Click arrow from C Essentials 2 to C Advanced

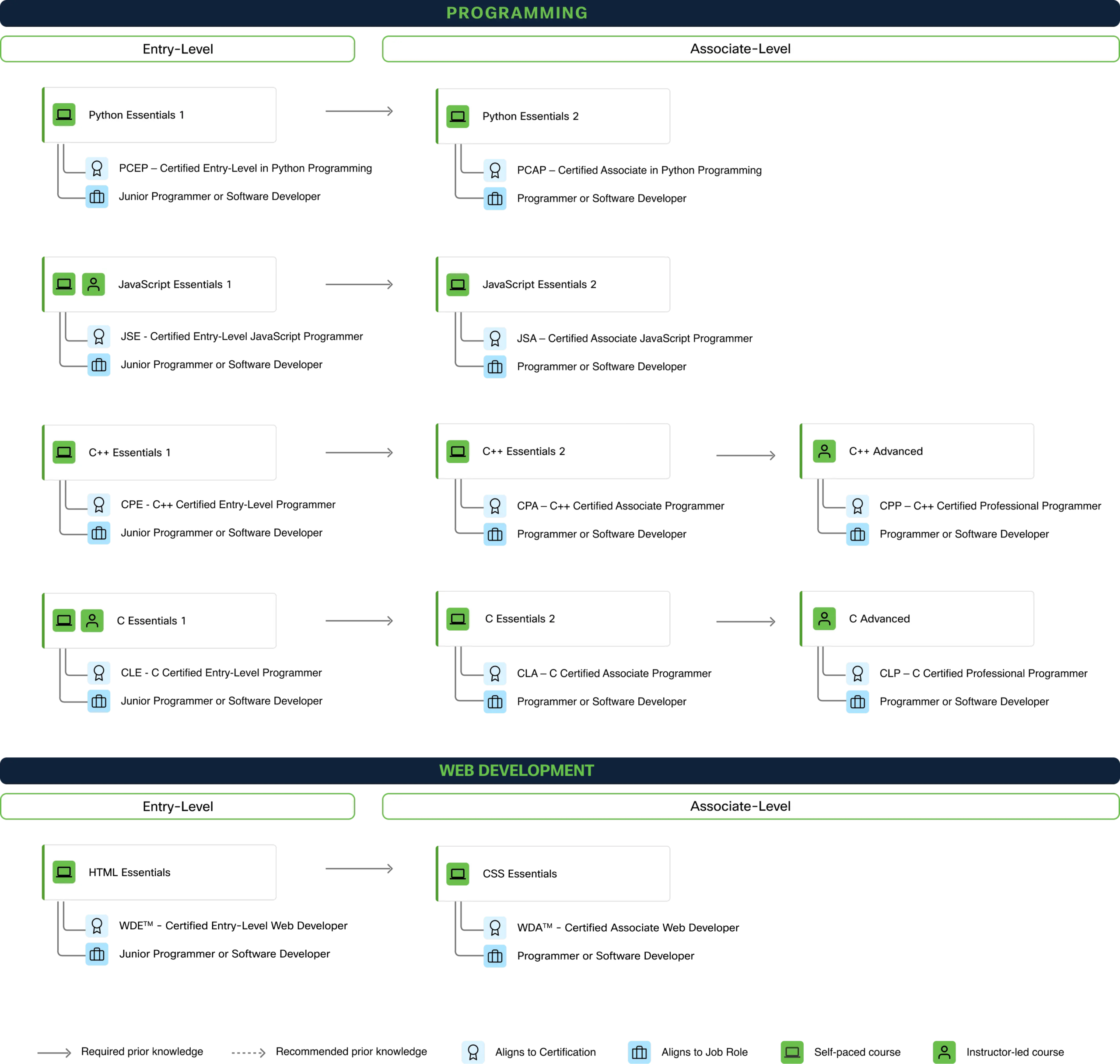(x=745, y=621)
